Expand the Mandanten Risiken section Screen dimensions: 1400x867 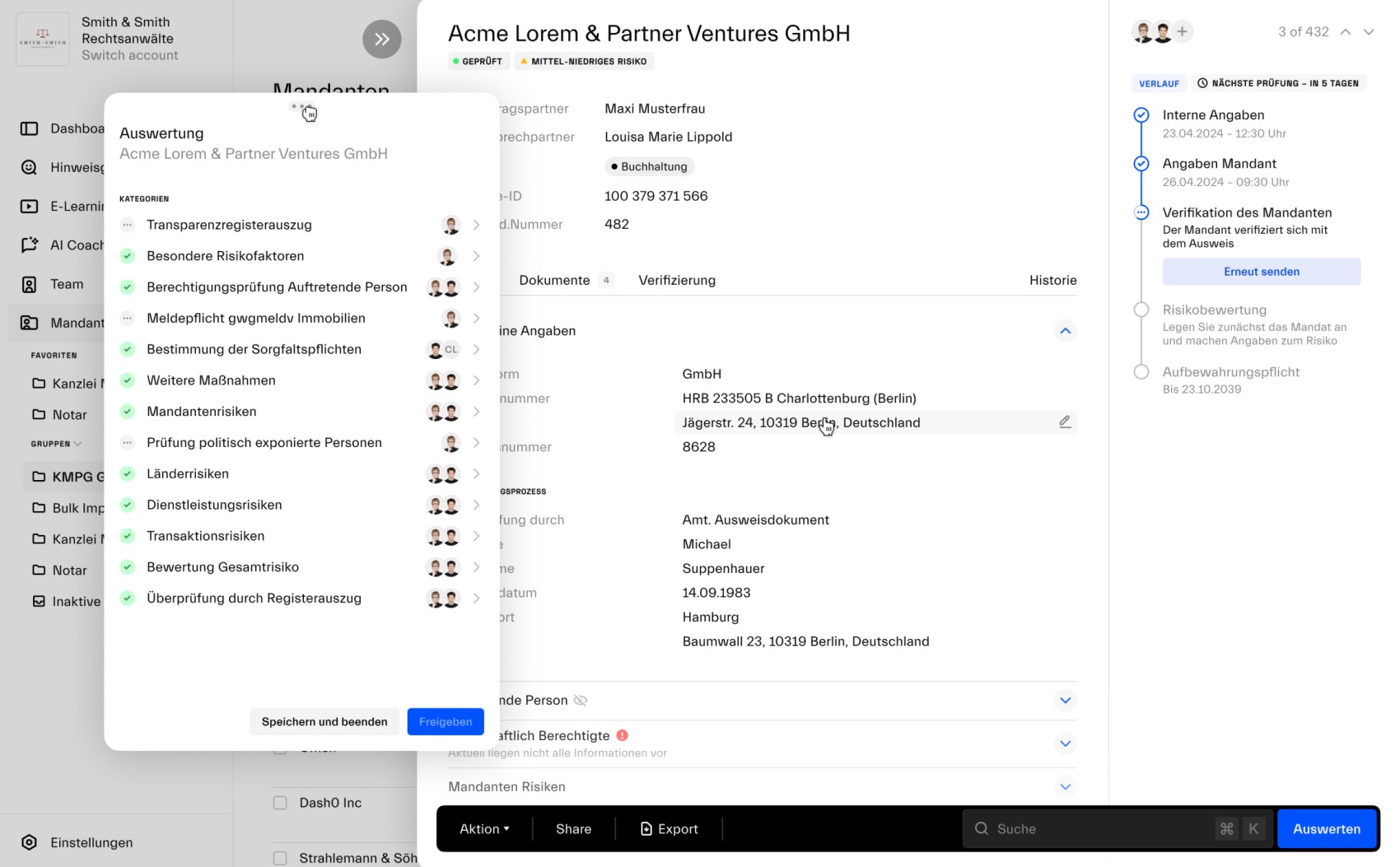point(1065,786)
